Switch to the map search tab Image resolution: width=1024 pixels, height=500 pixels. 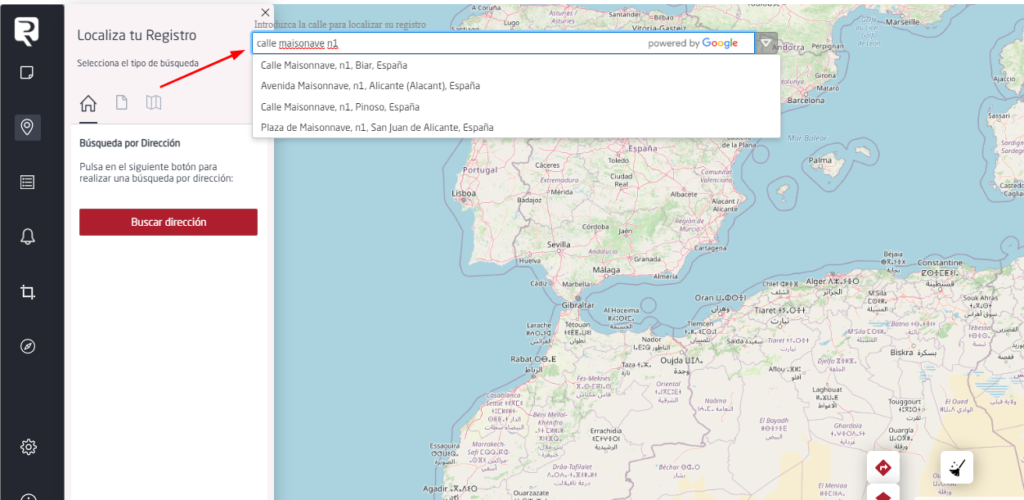(x=153, y=103)
